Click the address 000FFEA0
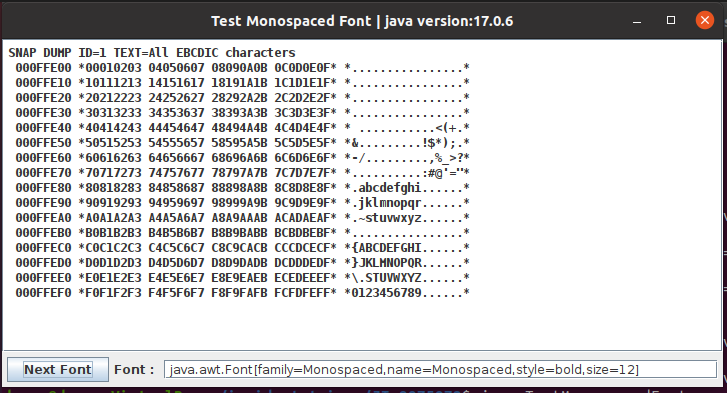The width and height of the screenshot is (727, 393). [x=44, y=218]
